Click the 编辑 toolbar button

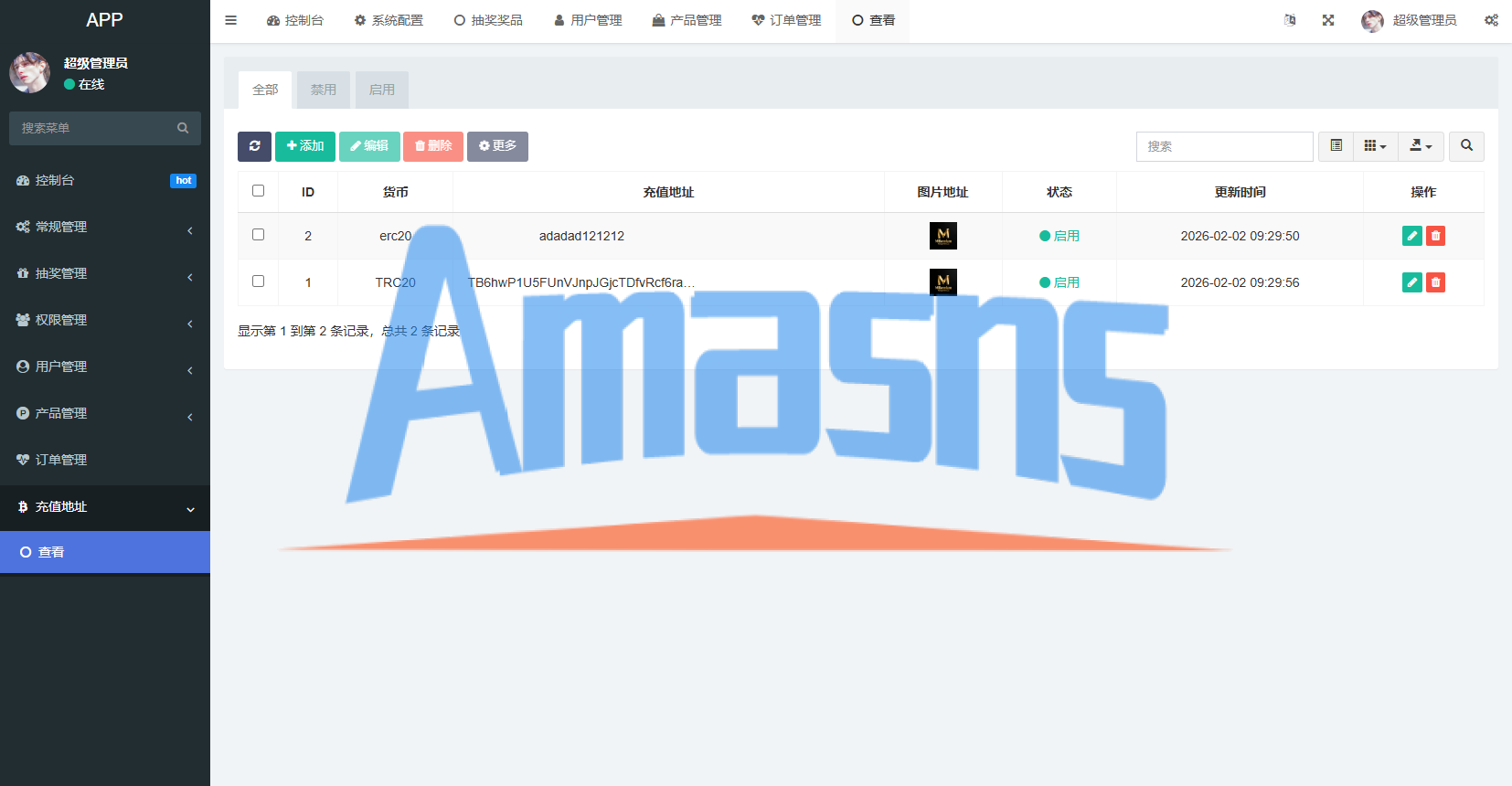coord(369,146)
